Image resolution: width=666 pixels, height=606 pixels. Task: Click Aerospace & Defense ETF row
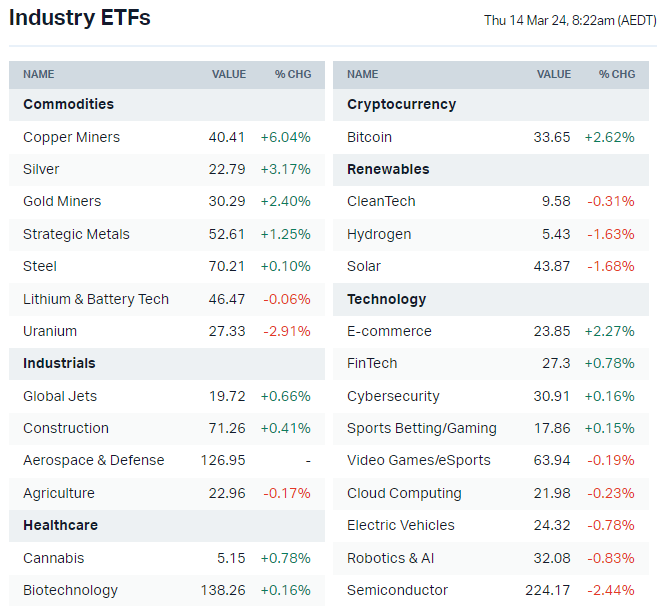tap(93, 460)
